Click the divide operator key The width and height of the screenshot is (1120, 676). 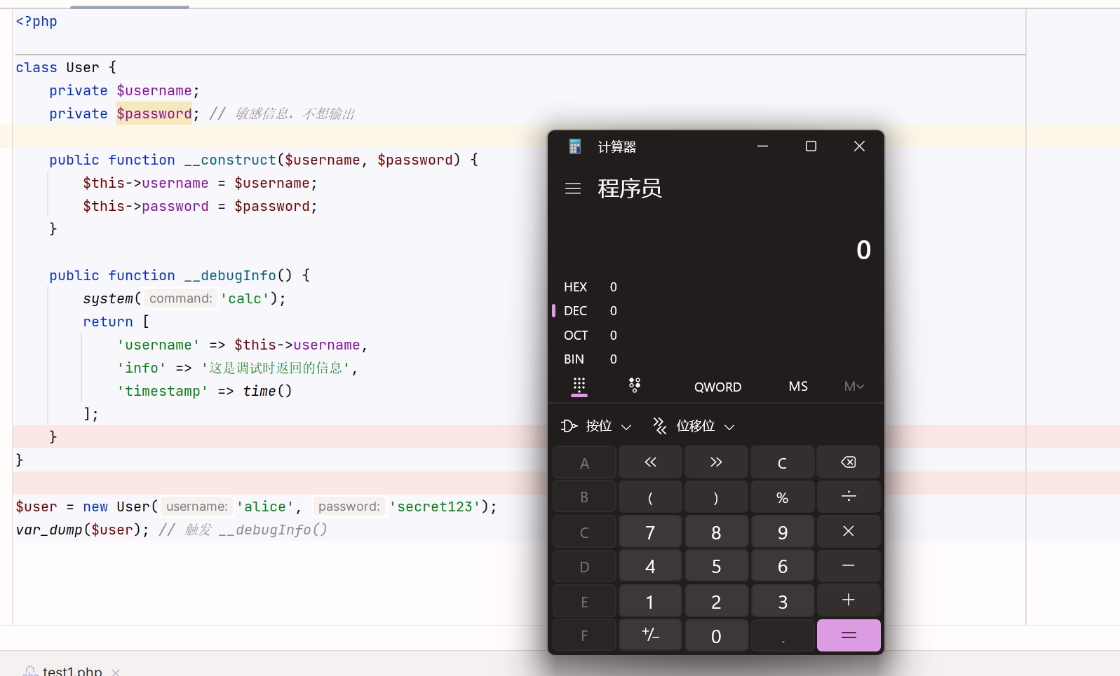tap(849, 497)
